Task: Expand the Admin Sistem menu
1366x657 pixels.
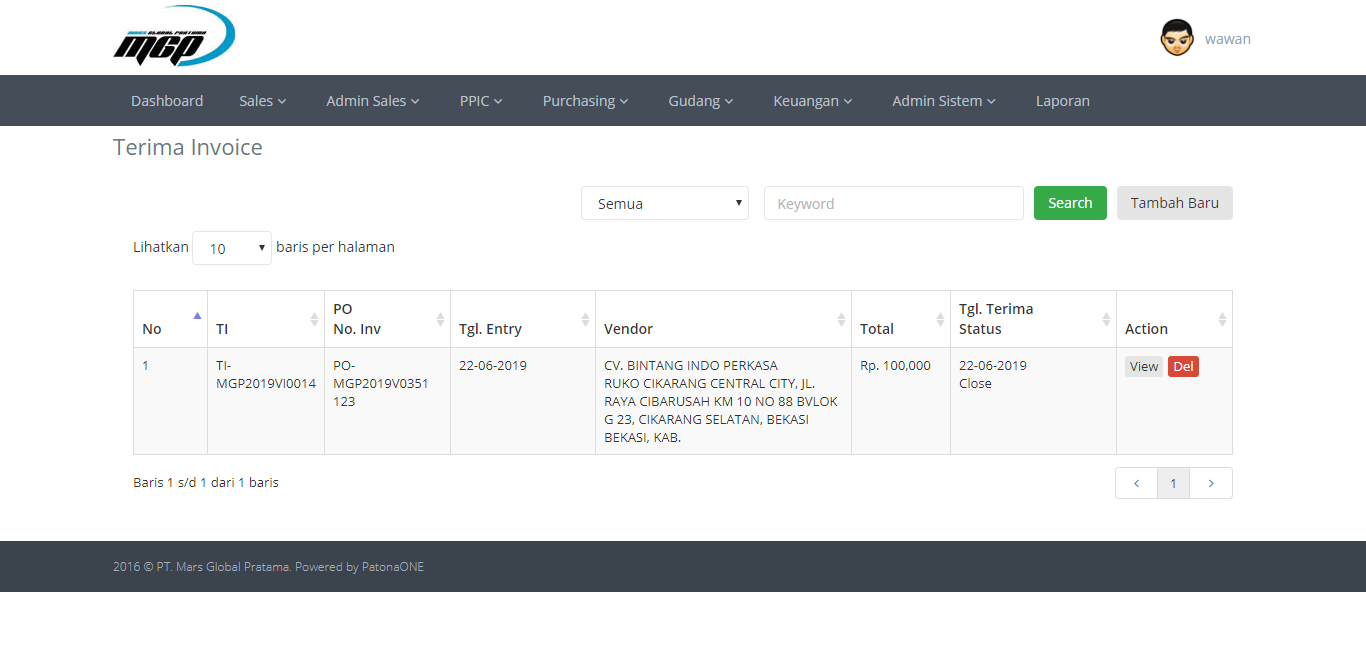Action: click(x=944, y=101)
